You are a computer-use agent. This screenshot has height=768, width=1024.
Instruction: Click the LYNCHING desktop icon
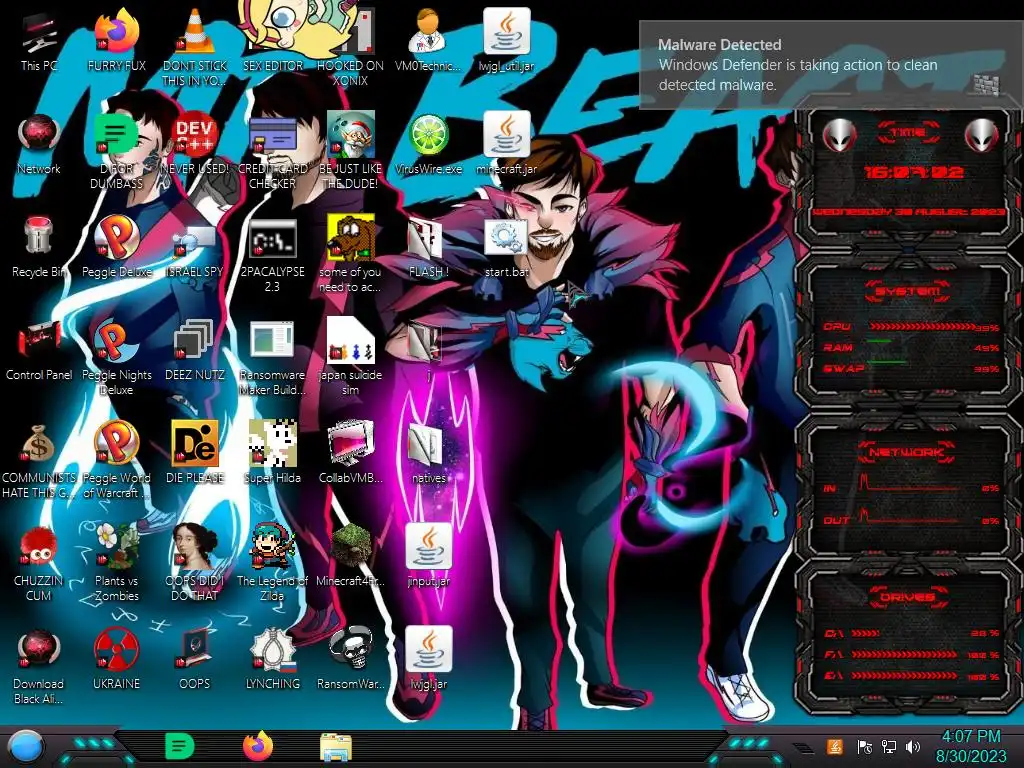[272, 660]
